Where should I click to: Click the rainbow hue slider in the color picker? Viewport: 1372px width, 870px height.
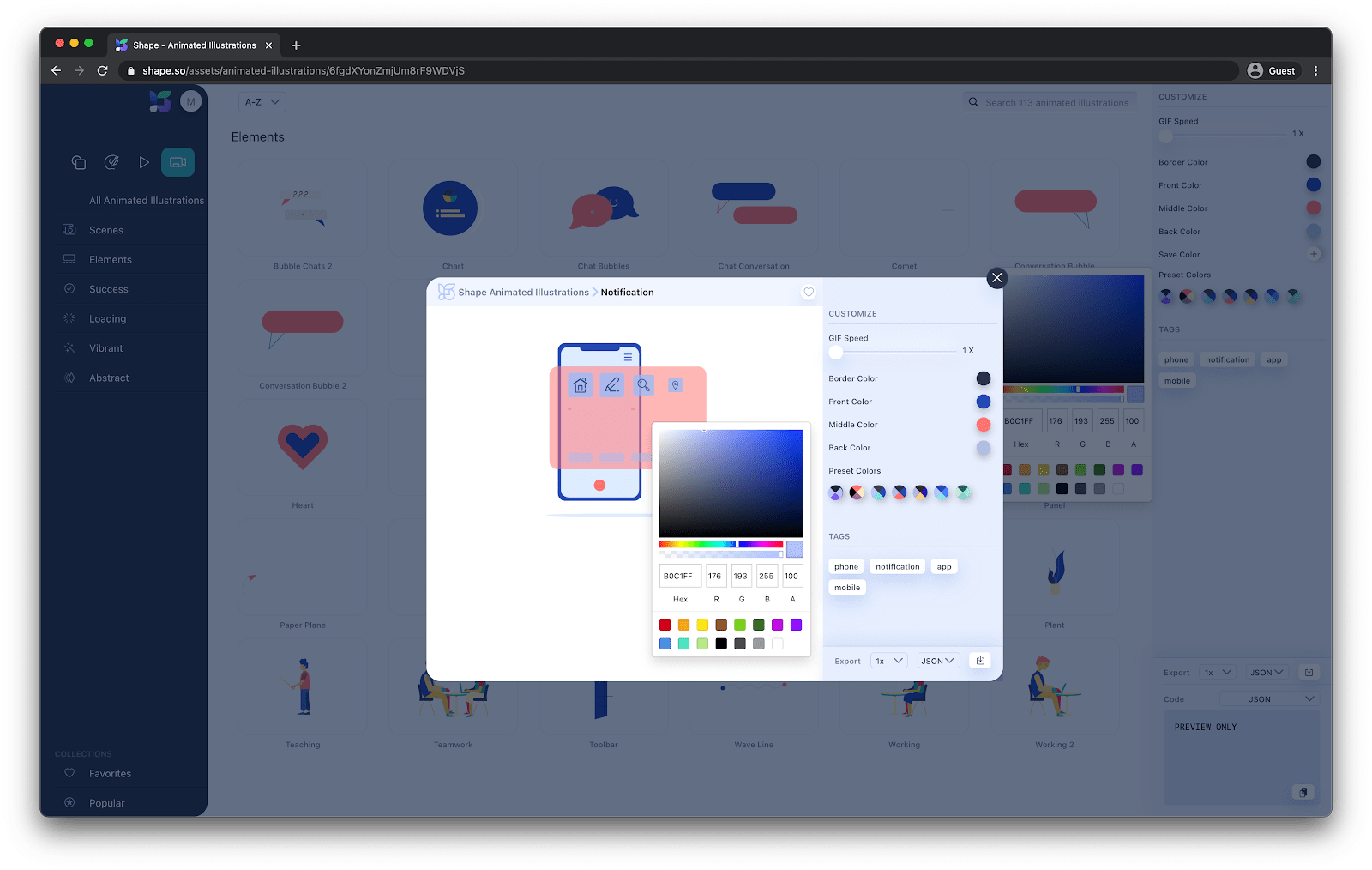[721, 544]
